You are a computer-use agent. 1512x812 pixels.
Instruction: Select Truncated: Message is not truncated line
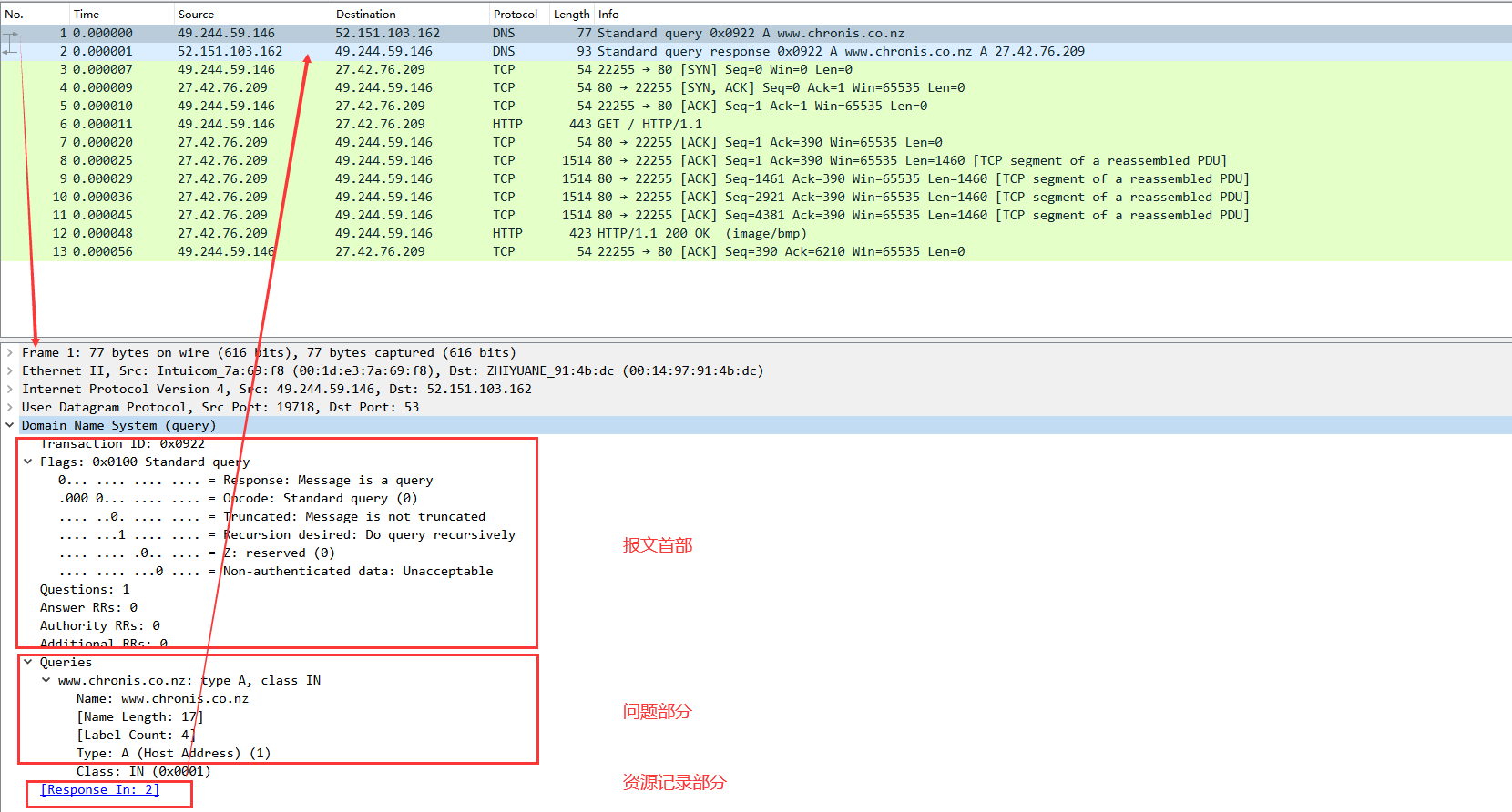coord(272,516)
